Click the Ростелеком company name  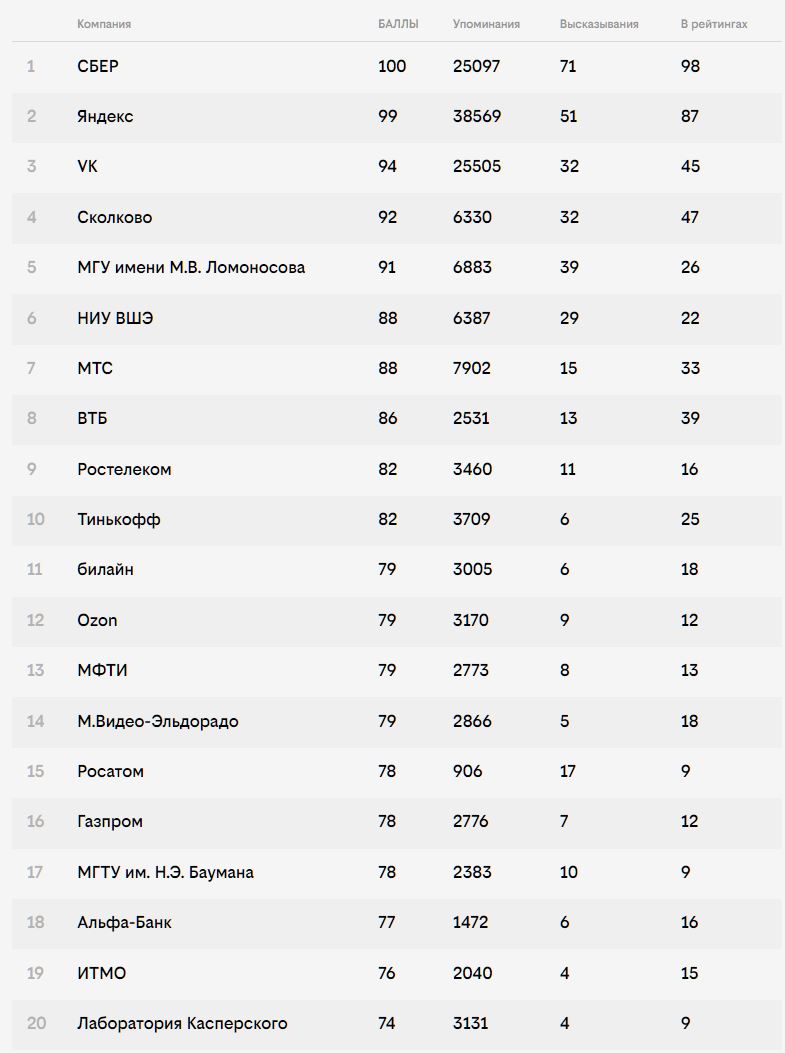pos(124,469)
